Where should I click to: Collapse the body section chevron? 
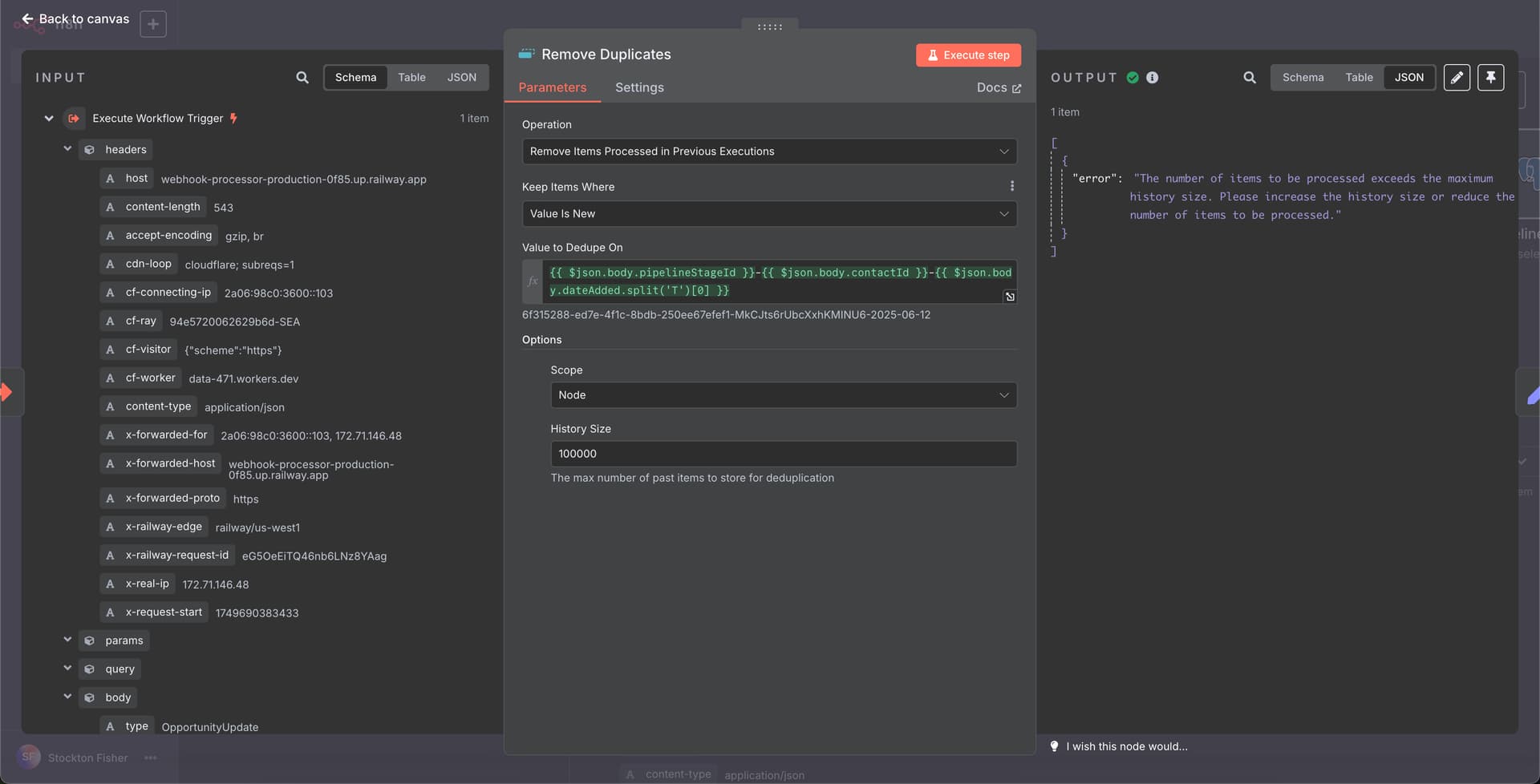point(67,697)
